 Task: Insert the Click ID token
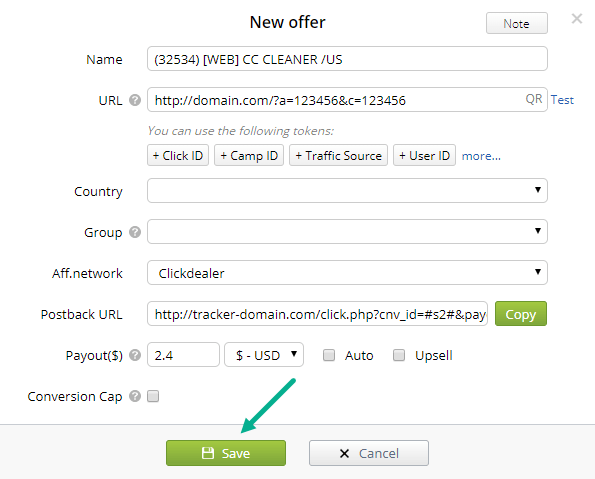click(178, 155)
